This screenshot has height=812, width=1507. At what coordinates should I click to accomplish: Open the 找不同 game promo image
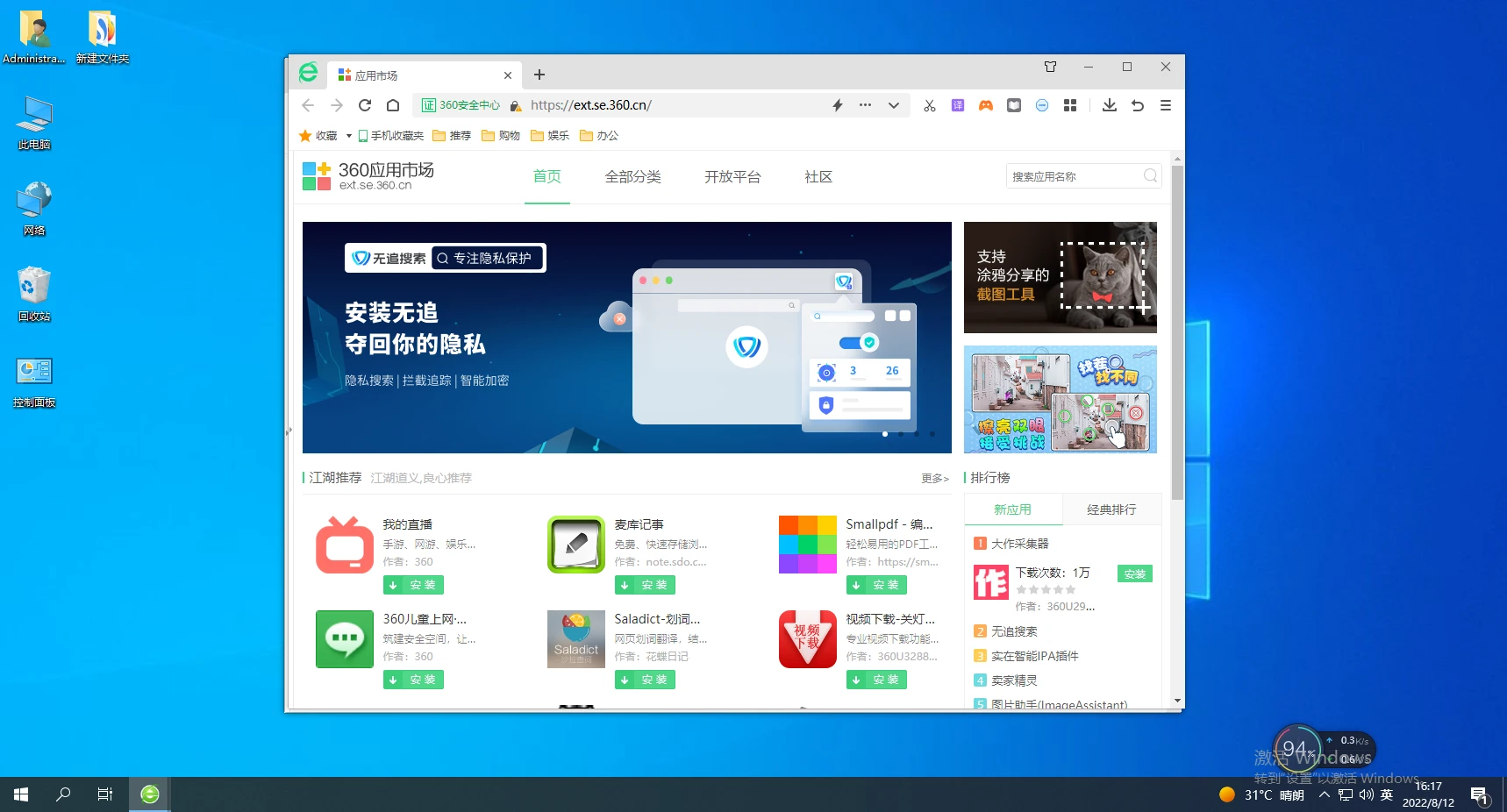pyautogui.click(x=1061, y=399)
